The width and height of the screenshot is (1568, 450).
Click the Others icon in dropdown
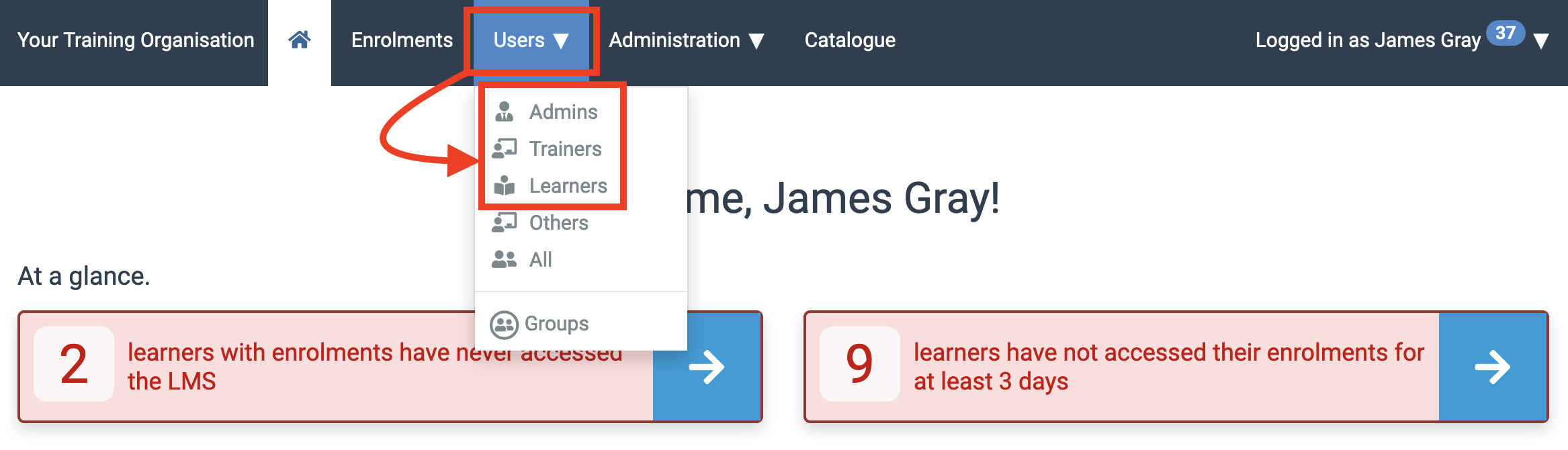504,222
